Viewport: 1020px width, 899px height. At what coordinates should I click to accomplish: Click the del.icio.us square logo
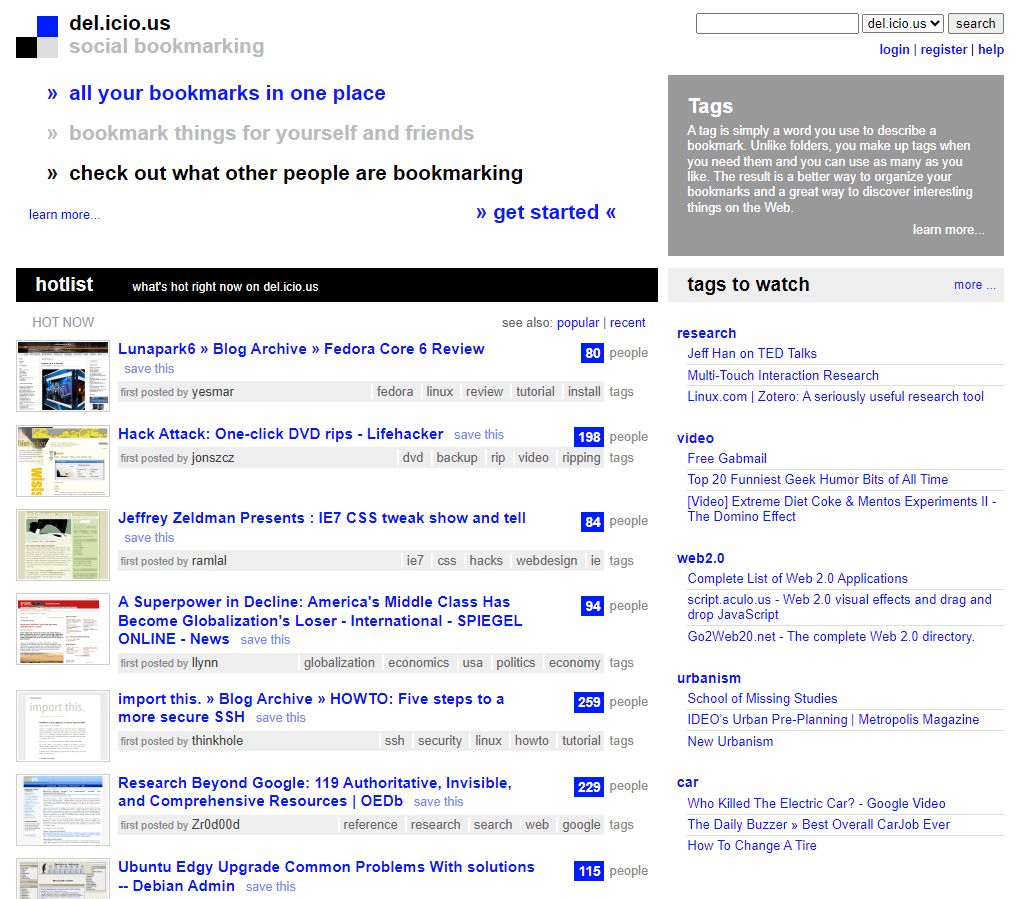(37, 37)
